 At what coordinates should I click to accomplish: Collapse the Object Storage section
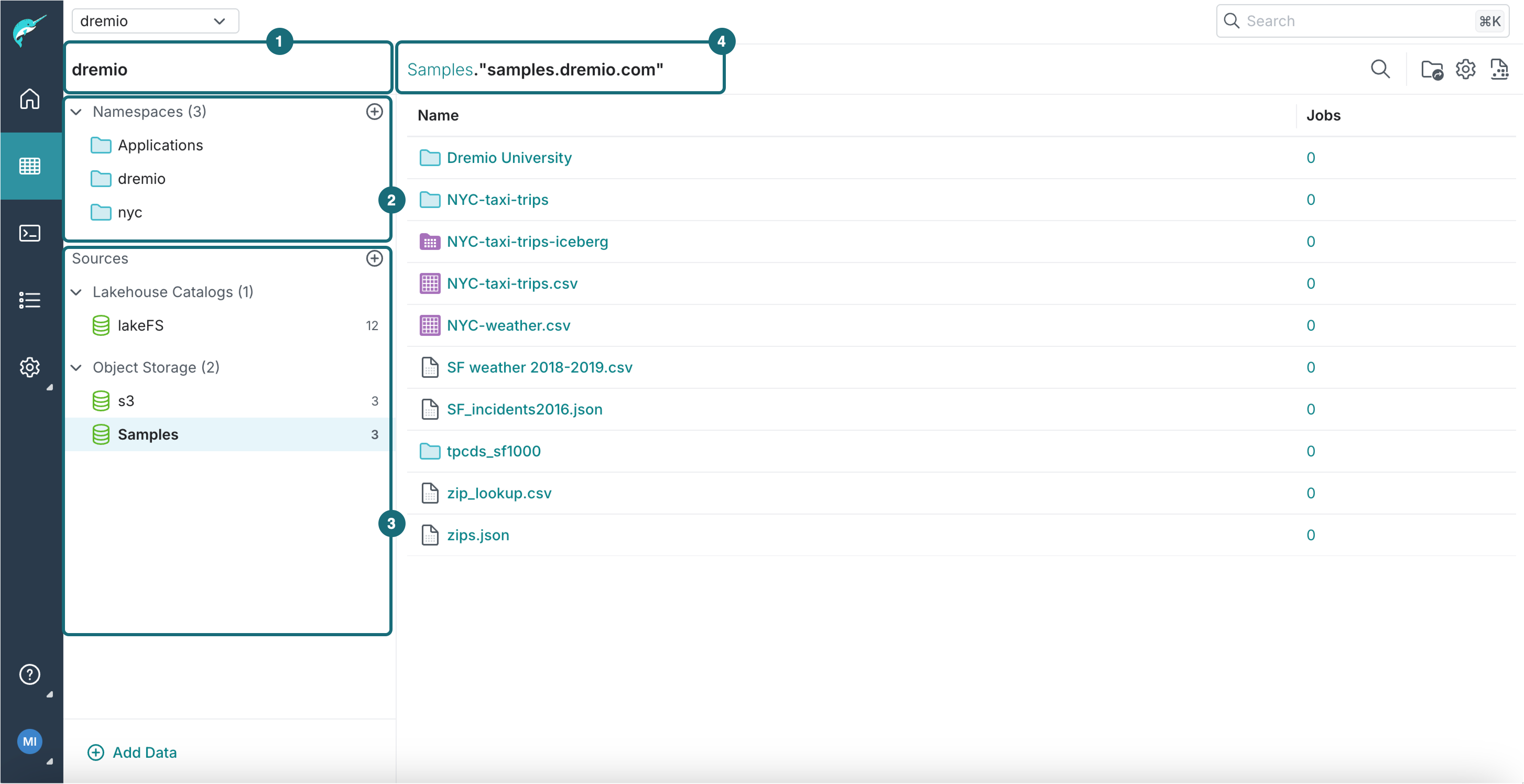pos(77,367)
